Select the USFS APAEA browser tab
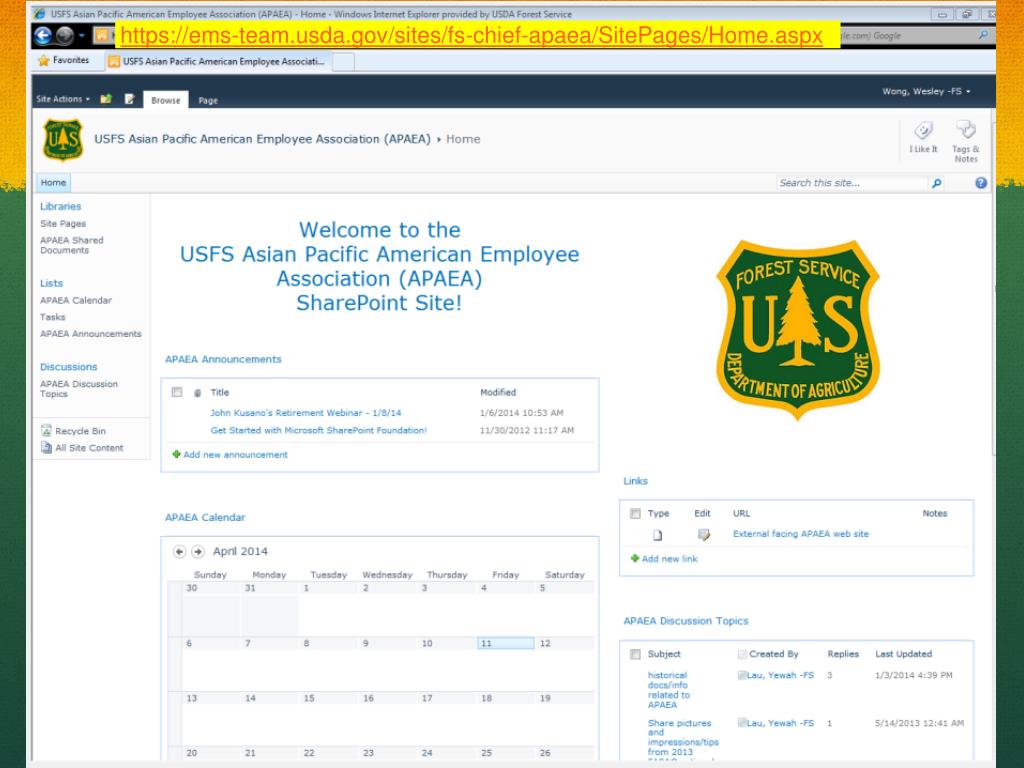 tap(217, 61)
